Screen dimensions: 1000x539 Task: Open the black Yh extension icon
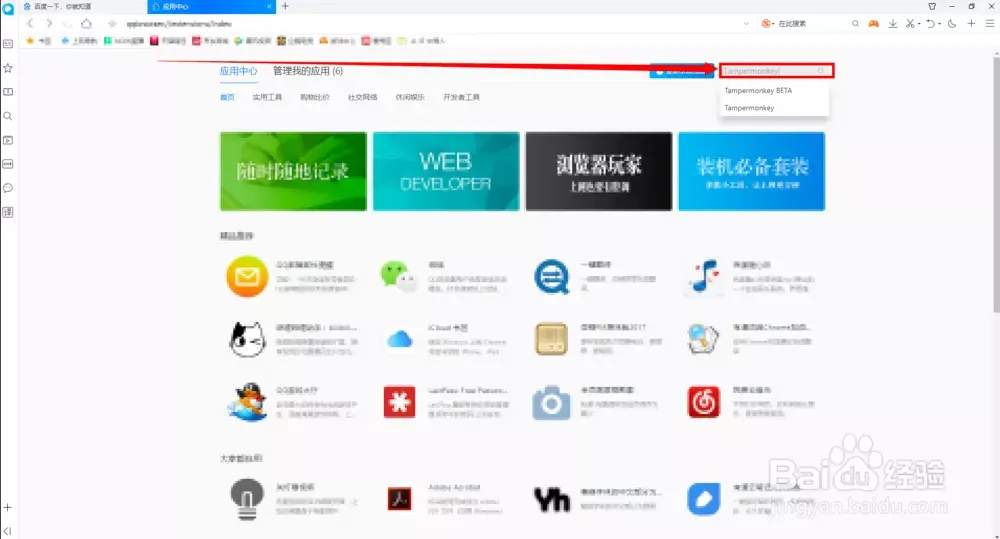point(551,499)
